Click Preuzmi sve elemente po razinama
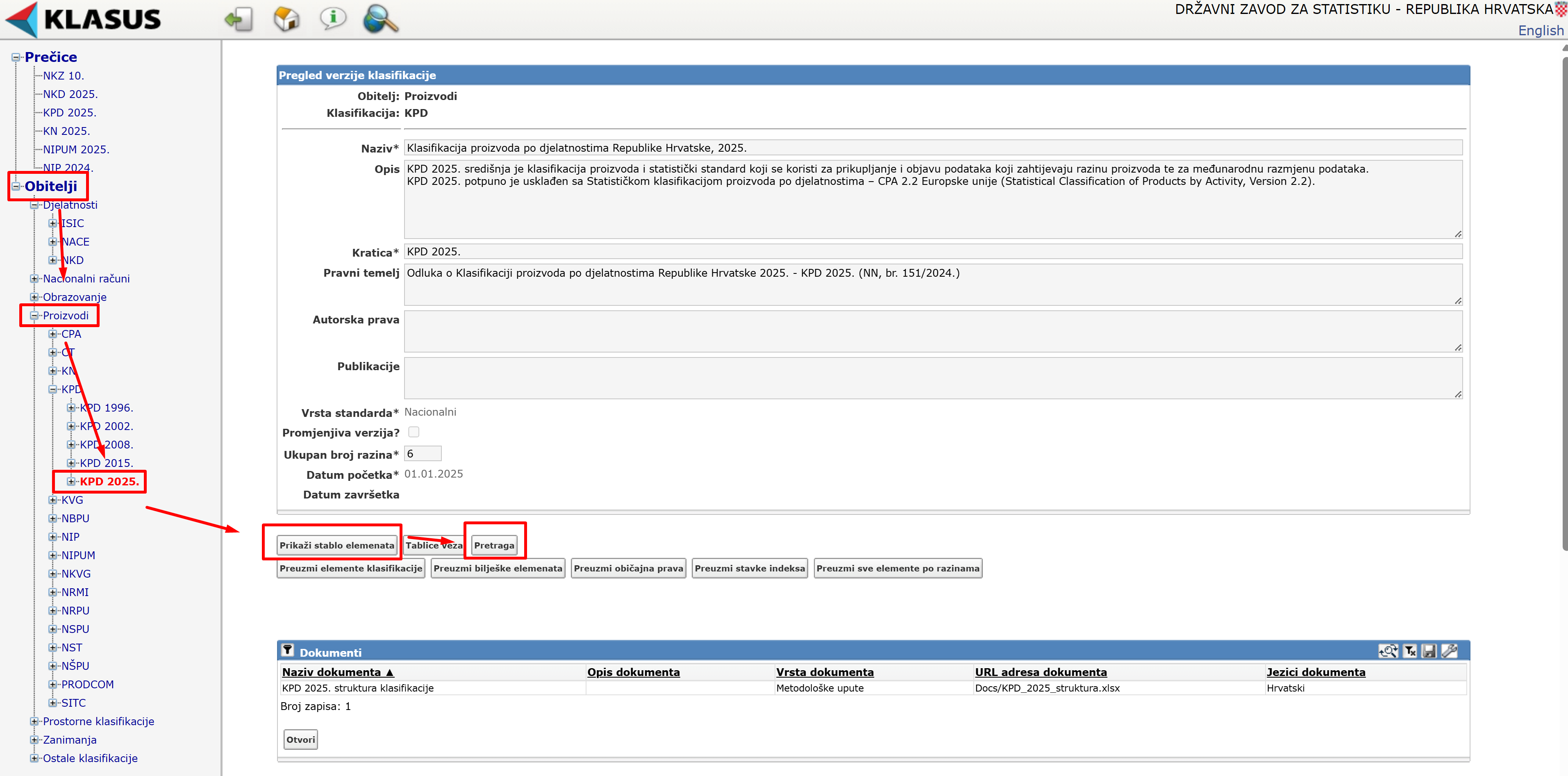 pyautogui.click(x=898, y=569)
